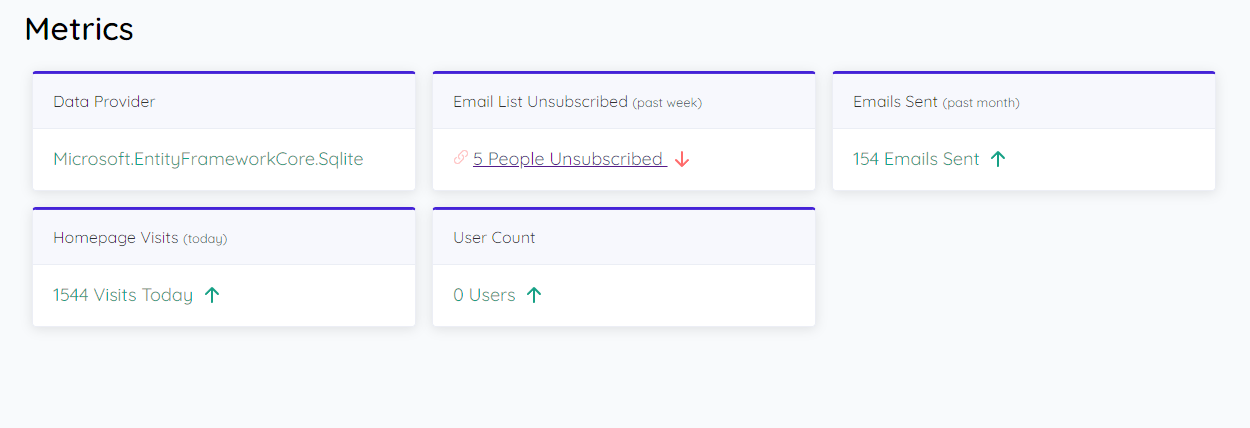Click the Data Provider card header
Screen dimensions: 1250x428
224,101
